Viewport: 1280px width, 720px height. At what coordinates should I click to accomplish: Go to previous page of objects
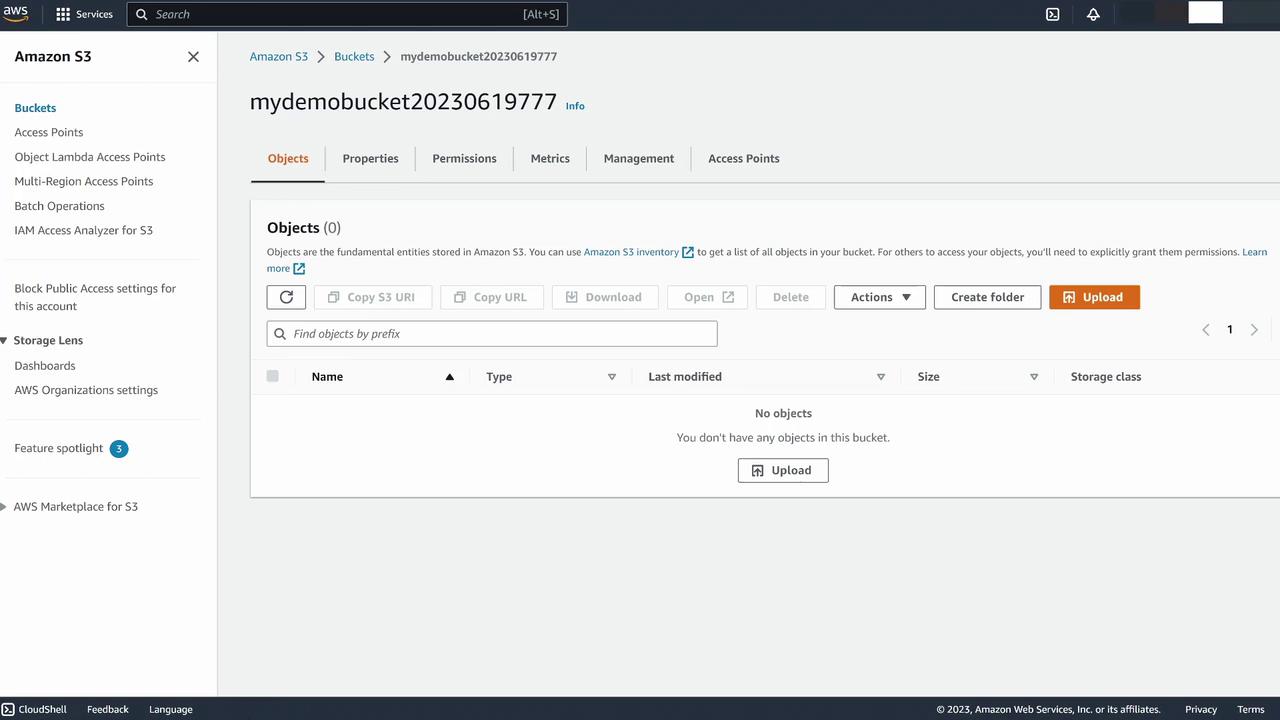pos(1206,330)
